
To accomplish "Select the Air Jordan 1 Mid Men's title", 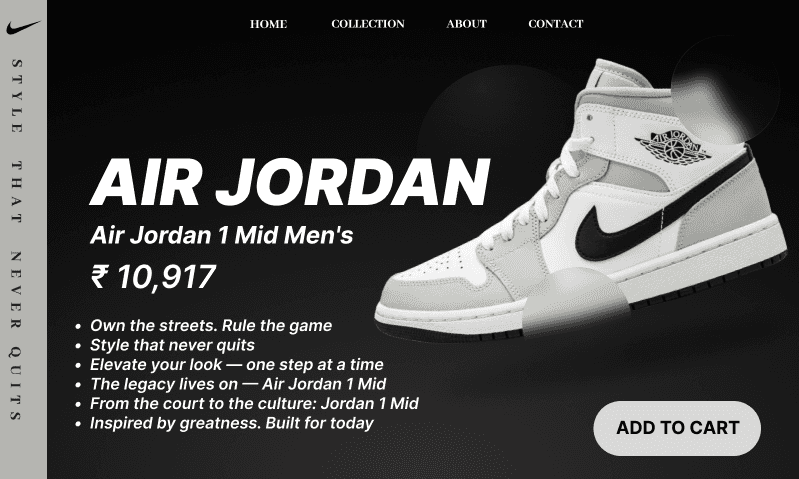I will pyautogui.click(x=222, y=235).
